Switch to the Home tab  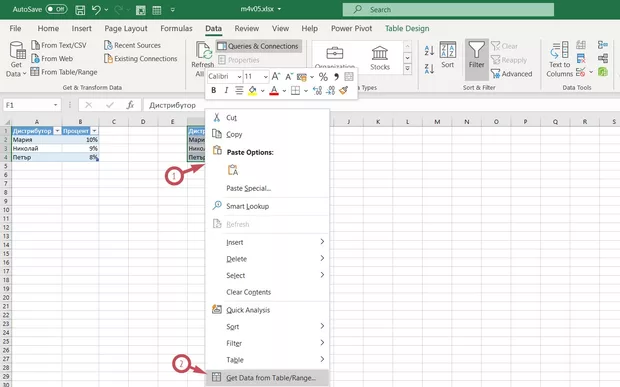pyautogui.click(x=48, y=28)
